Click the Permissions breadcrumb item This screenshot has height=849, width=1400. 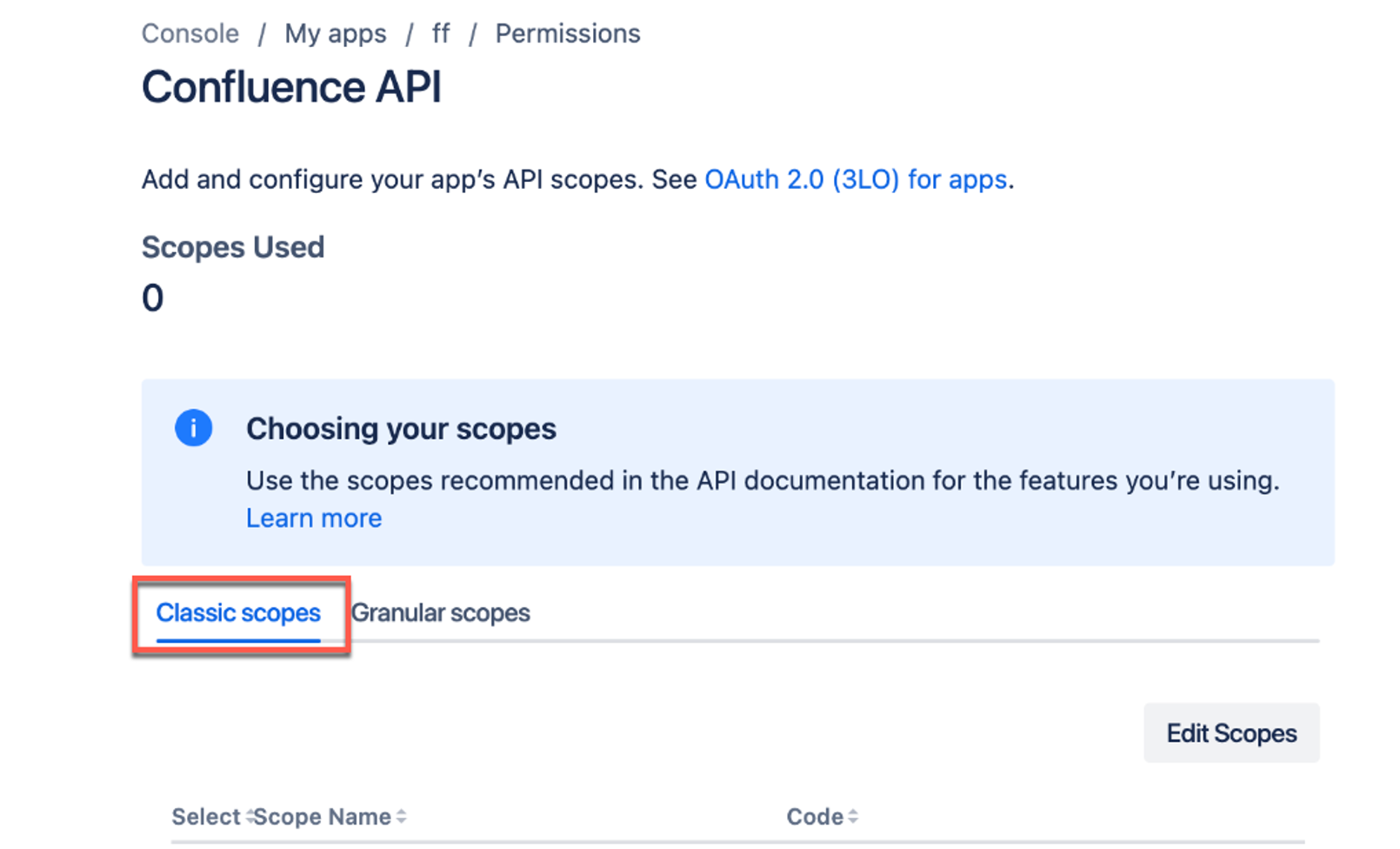pyautogui.click(x=568, y=34)
